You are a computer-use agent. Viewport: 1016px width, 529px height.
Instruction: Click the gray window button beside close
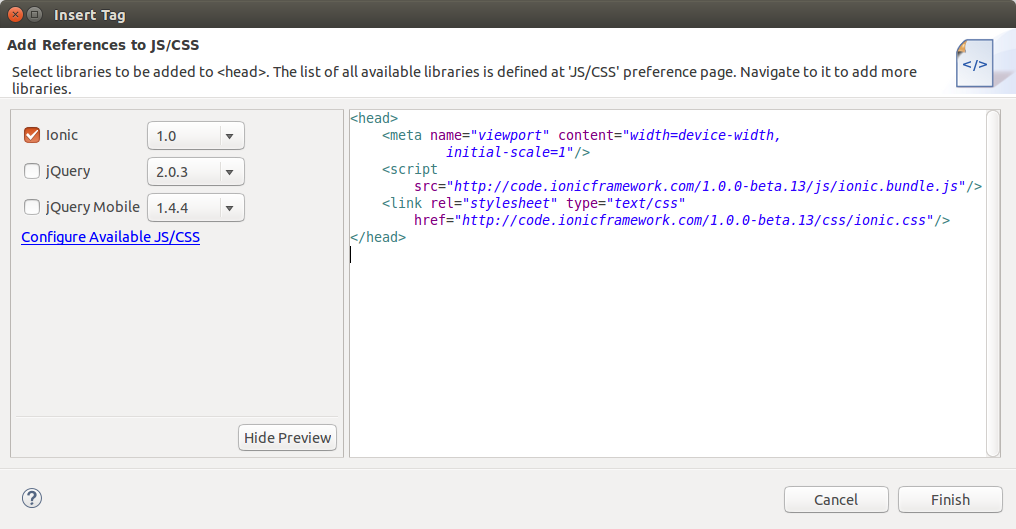(35, 15)
